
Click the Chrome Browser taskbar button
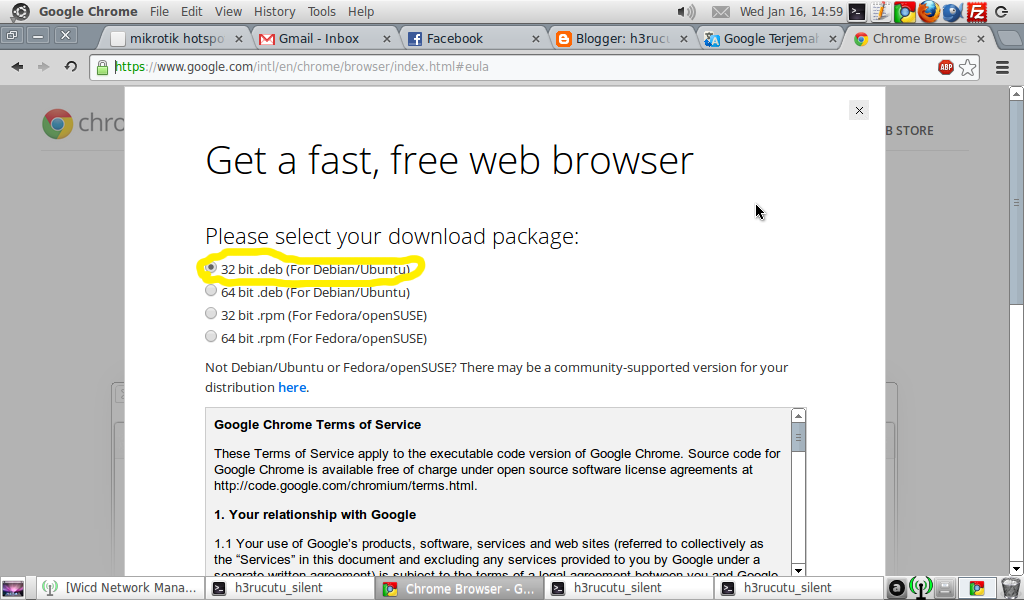tap(459, 588)
